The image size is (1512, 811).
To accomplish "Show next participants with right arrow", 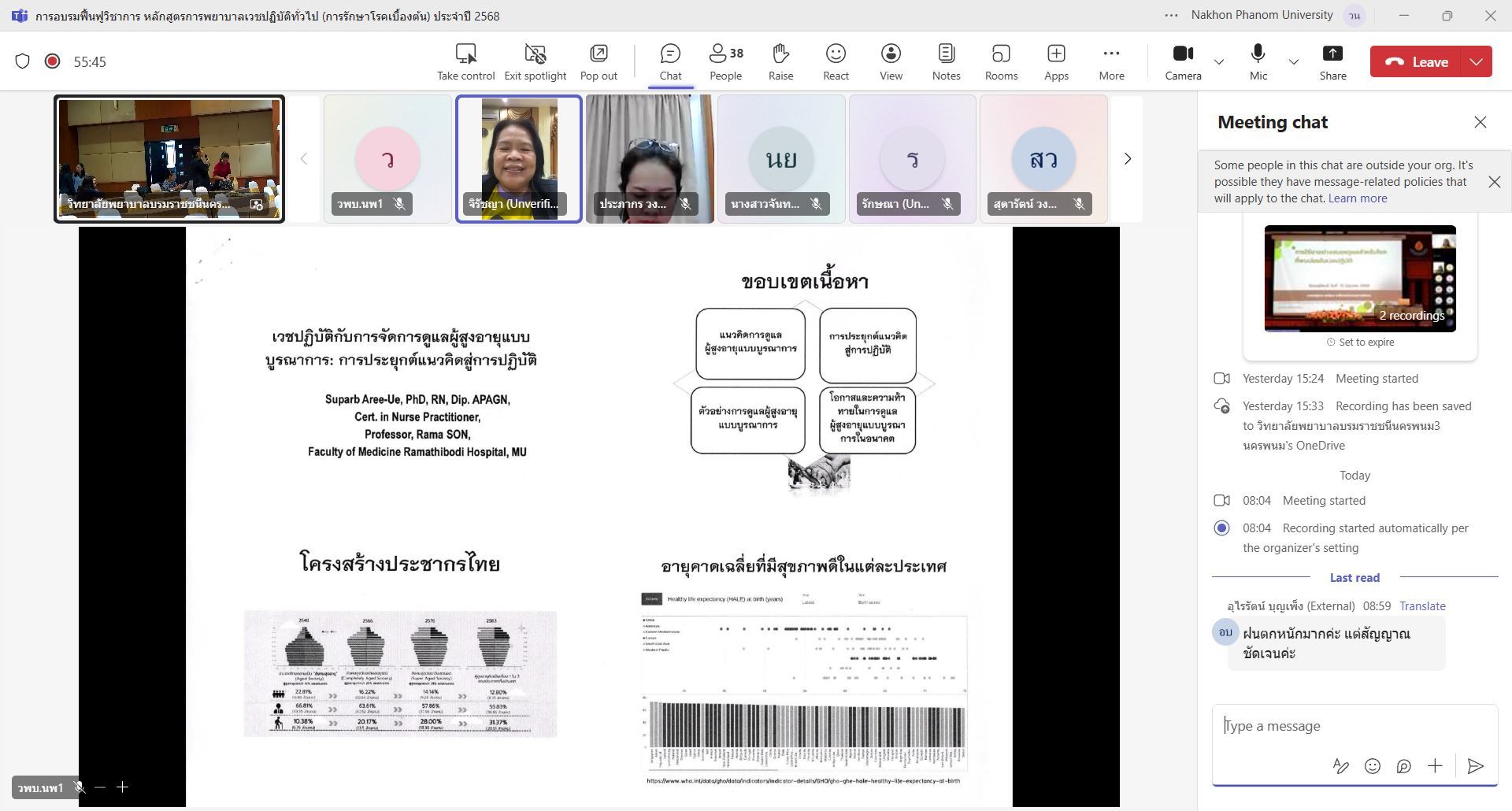I will click(x=1127, y=159).
